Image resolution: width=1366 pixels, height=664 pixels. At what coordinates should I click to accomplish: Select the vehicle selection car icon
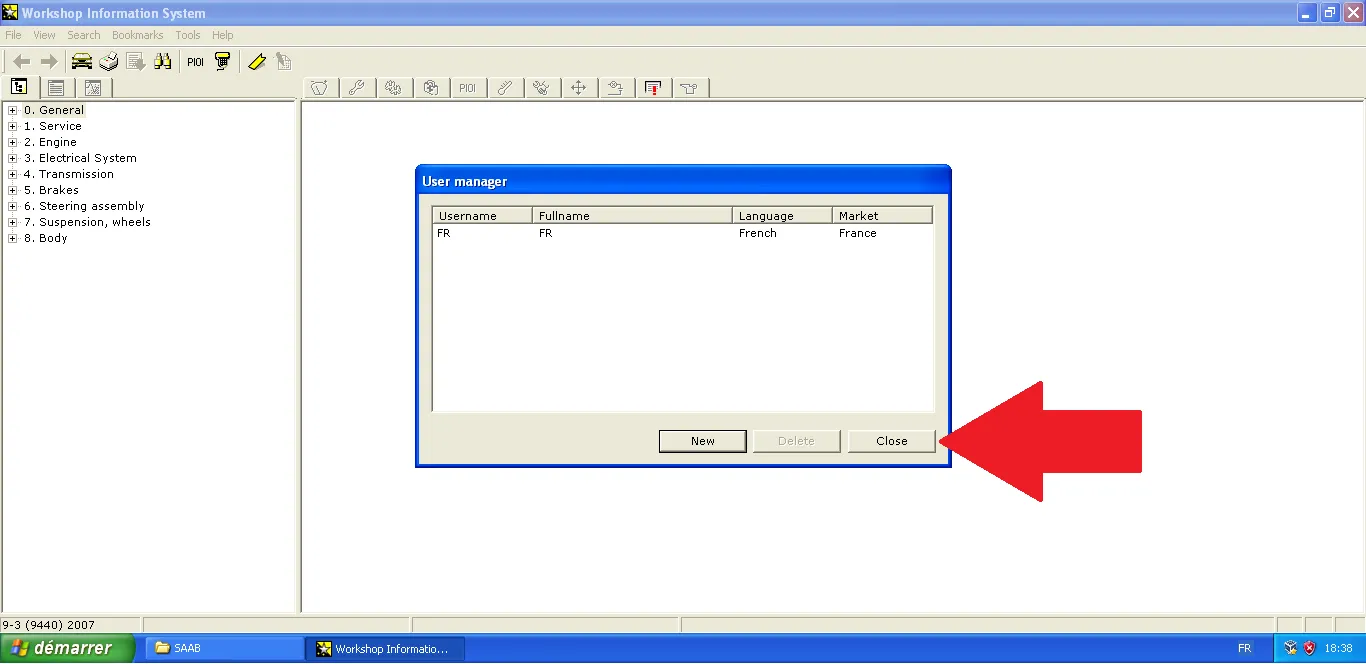click(x=81, y=60)
